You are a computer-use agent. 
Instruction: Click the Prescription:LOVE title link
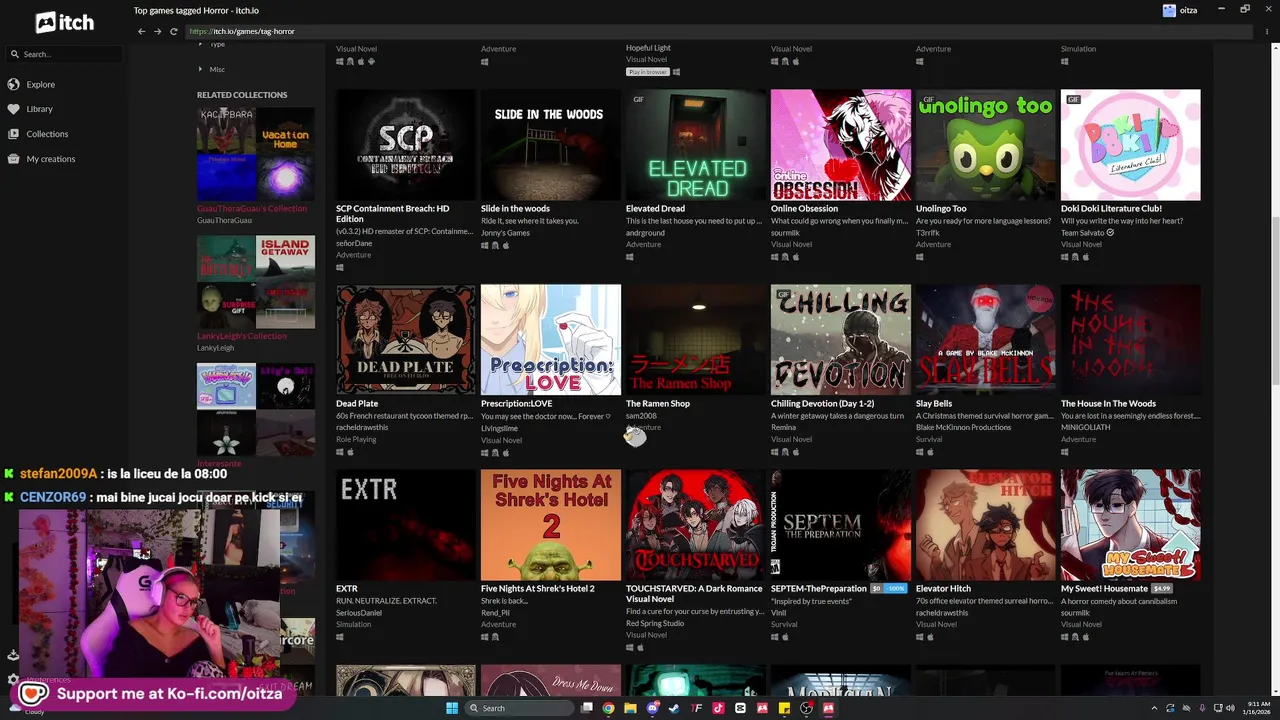point(516,403)
